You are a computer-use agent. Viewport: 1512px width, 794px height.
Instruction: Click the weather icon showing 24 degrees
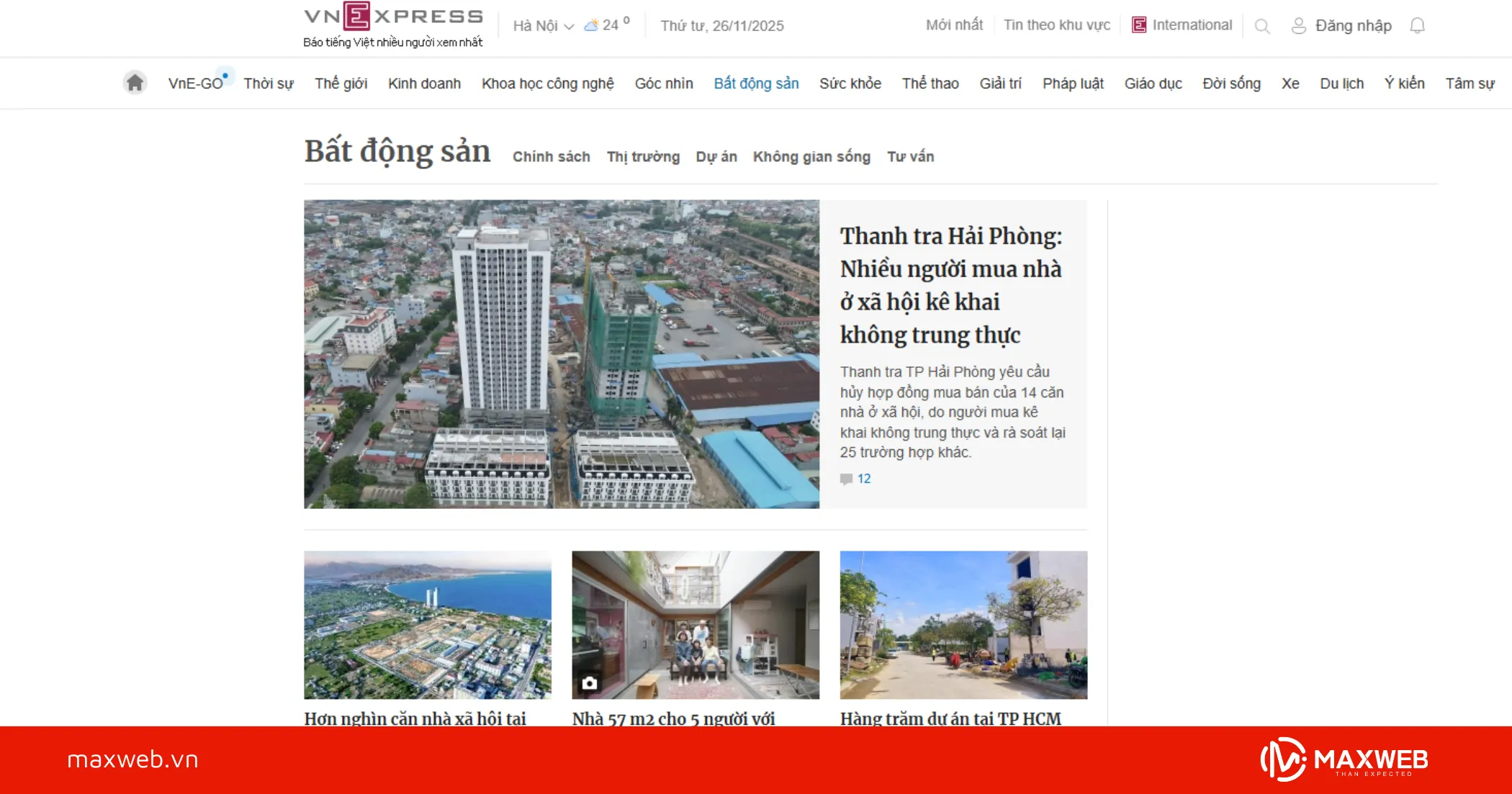click(591, 25)
